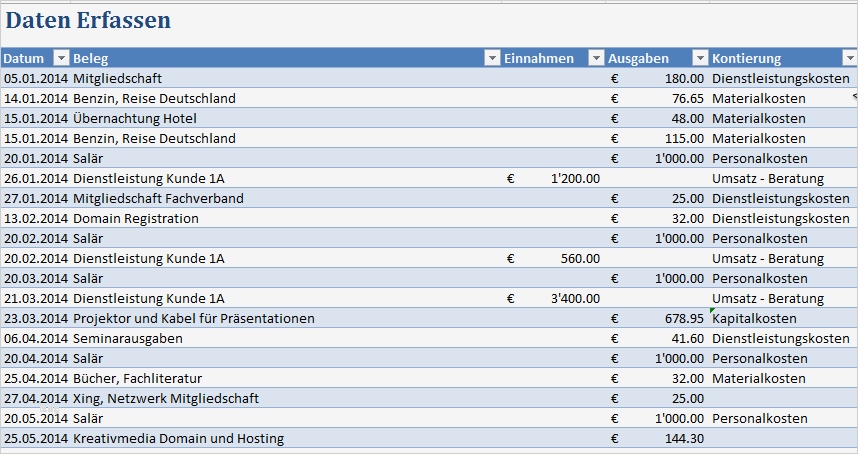Click the Kreativmedia Domain und Hosting cell
This screenshot has width=858, height=454.
coord(179,438)
